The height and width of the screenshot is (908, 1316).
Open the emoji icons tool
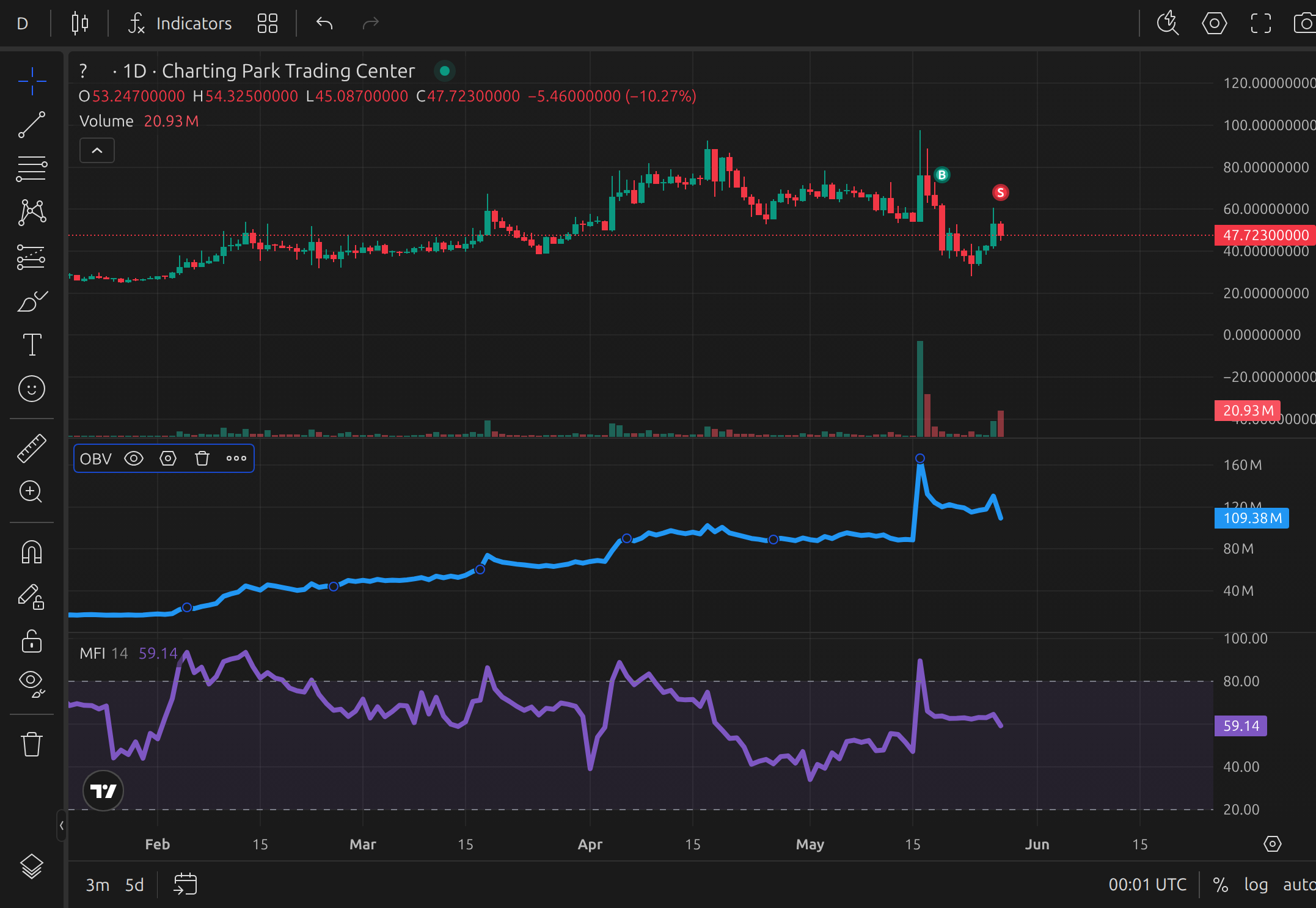point(32,389)
